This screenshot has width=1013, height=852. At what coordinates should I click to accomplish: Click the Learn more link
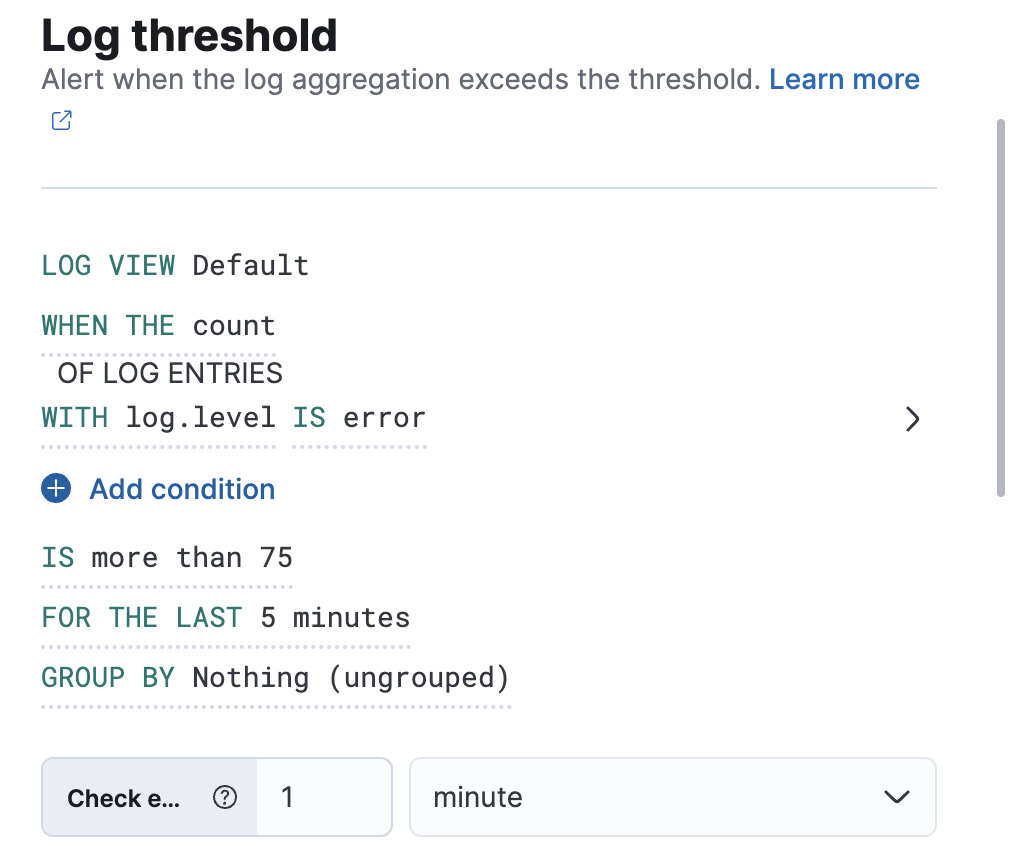point(843,79)
